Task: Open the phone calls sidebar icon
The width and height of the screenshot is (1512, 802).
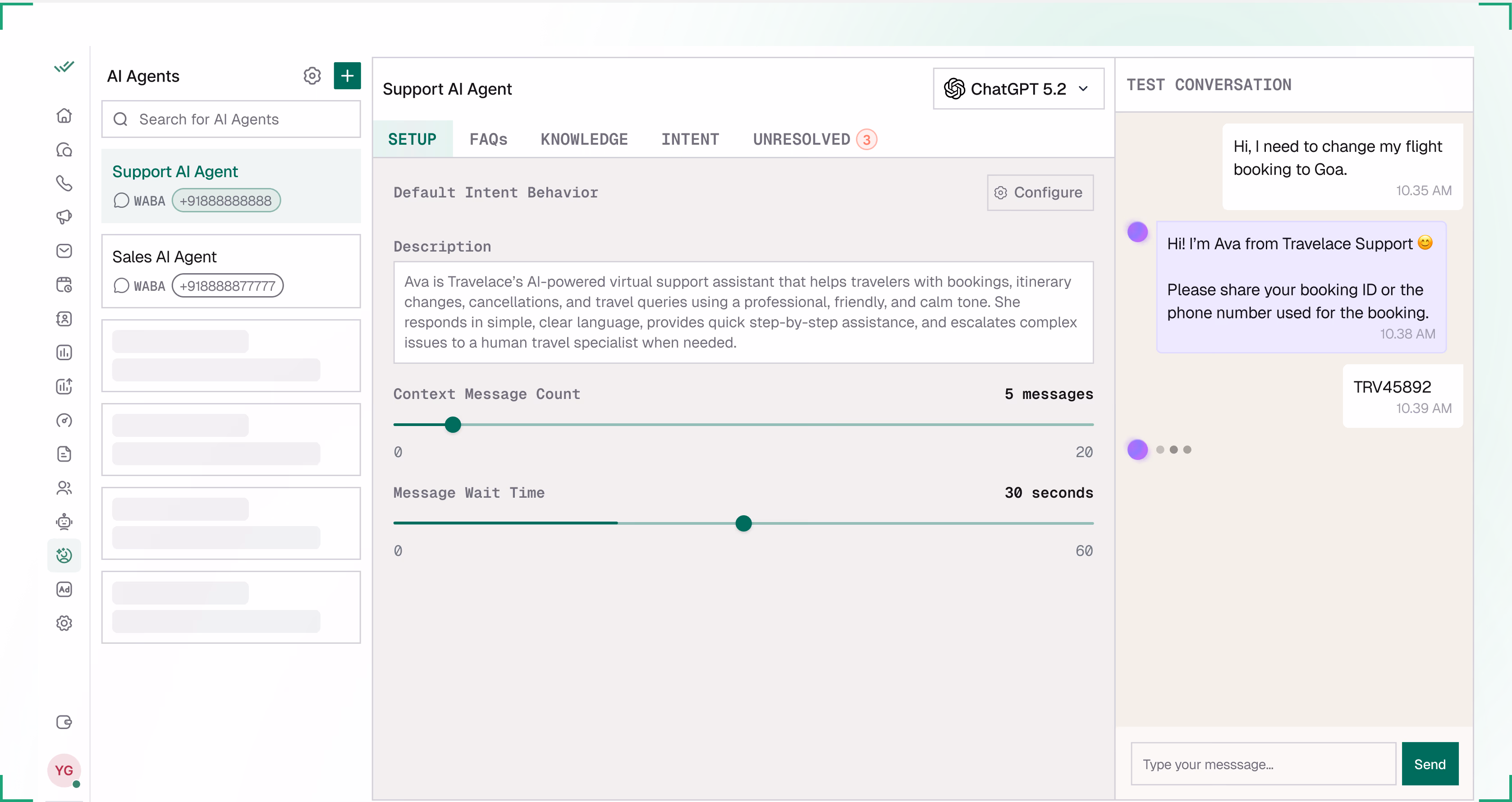Action: (64, 183)
